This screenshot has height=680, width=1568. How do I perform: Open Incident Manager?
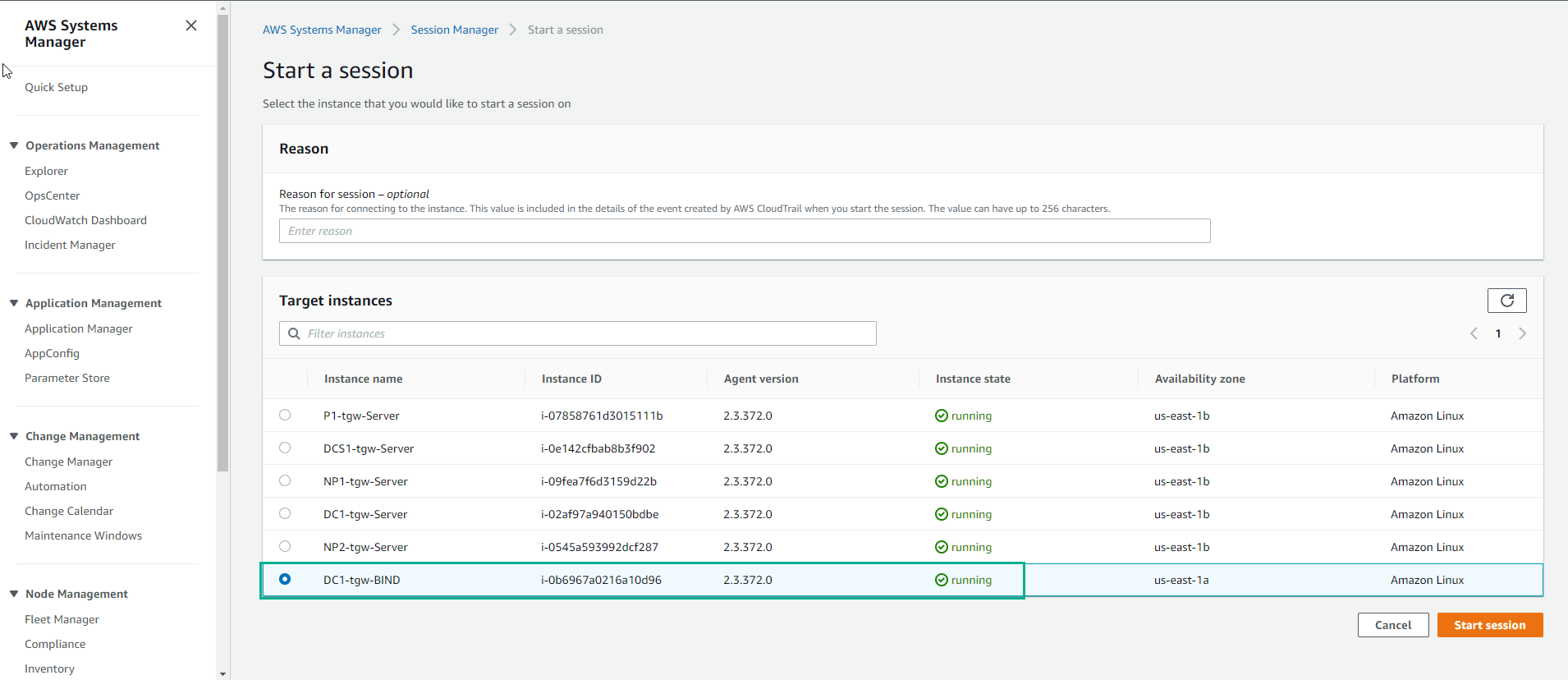coord(70,245)
